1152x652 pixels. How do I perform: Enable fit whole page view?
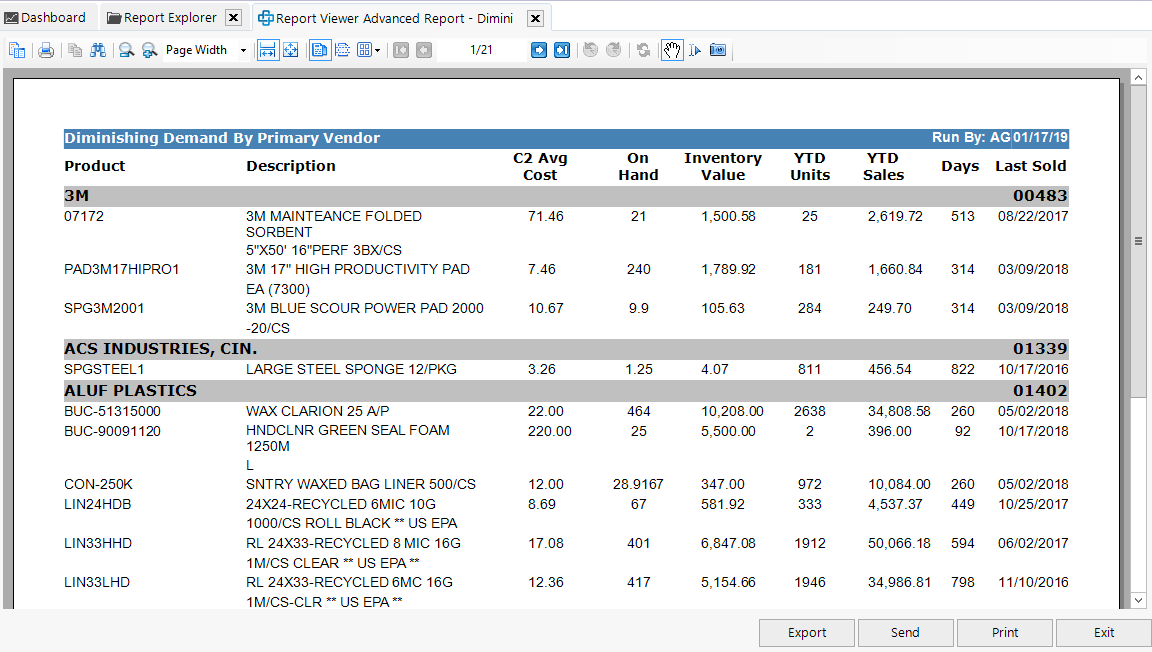click(291, 49)
